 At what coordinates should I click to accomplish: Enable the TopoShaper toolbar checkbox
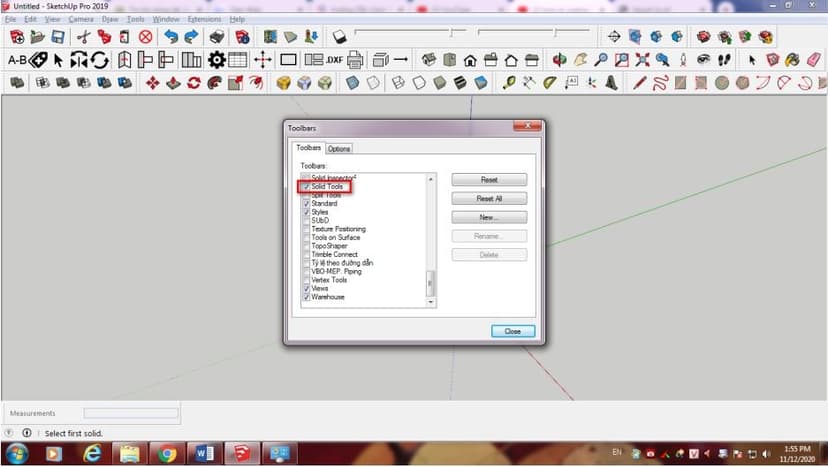tap(306, 246)
